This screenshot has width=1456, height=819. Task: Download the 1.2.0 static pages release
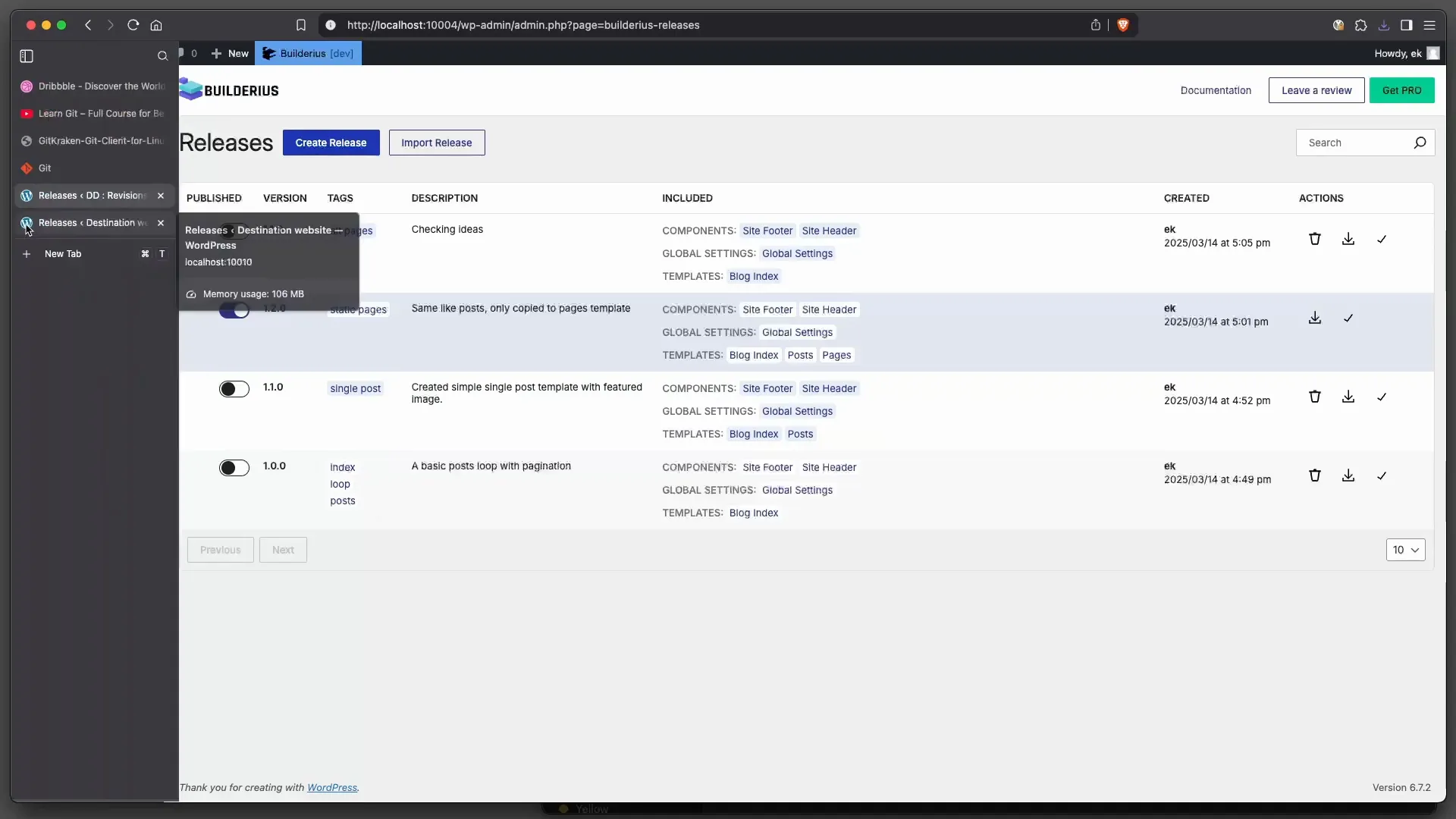coord(1315,318)
